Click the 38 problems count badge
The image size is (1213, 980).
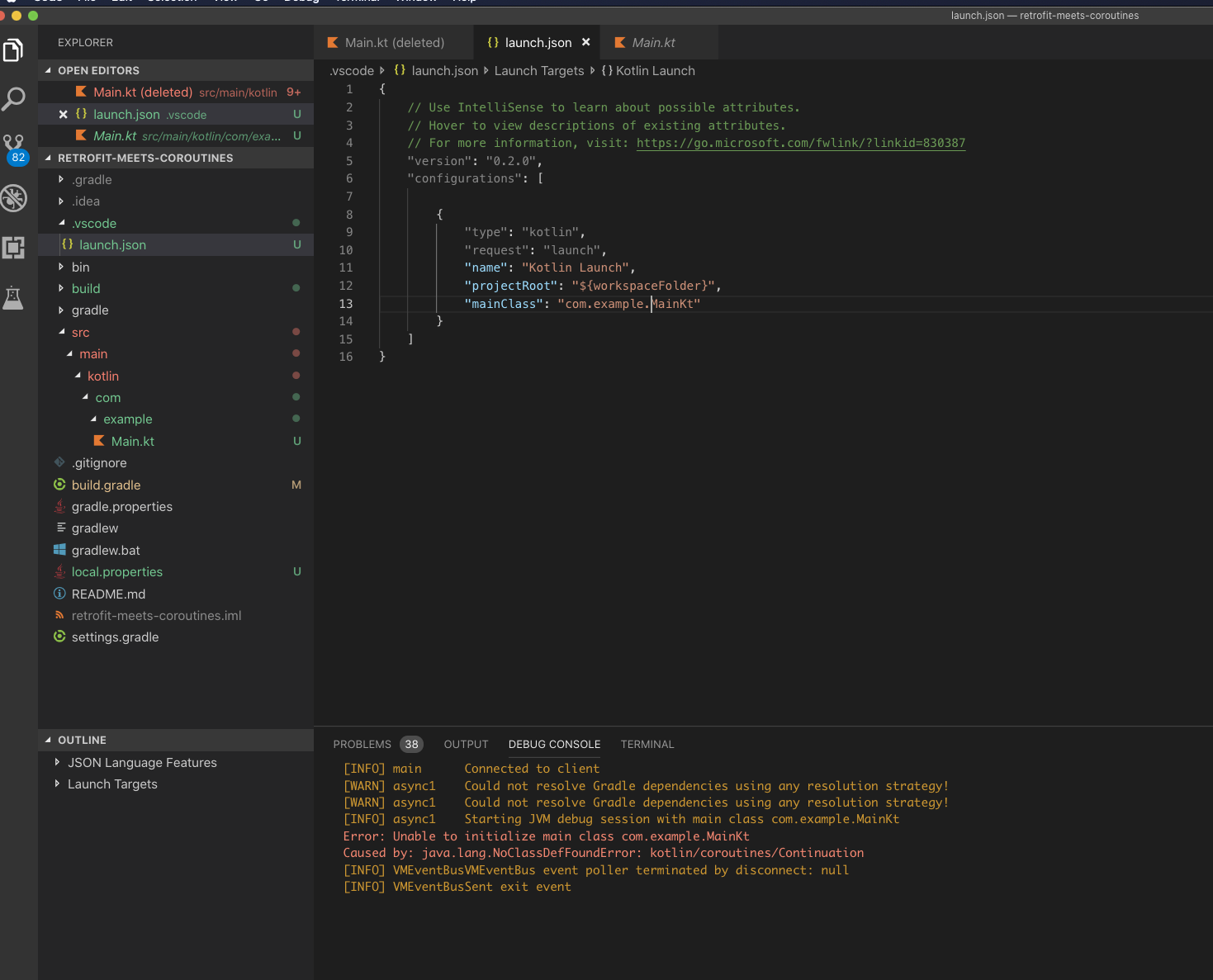[x=411, y=744]
